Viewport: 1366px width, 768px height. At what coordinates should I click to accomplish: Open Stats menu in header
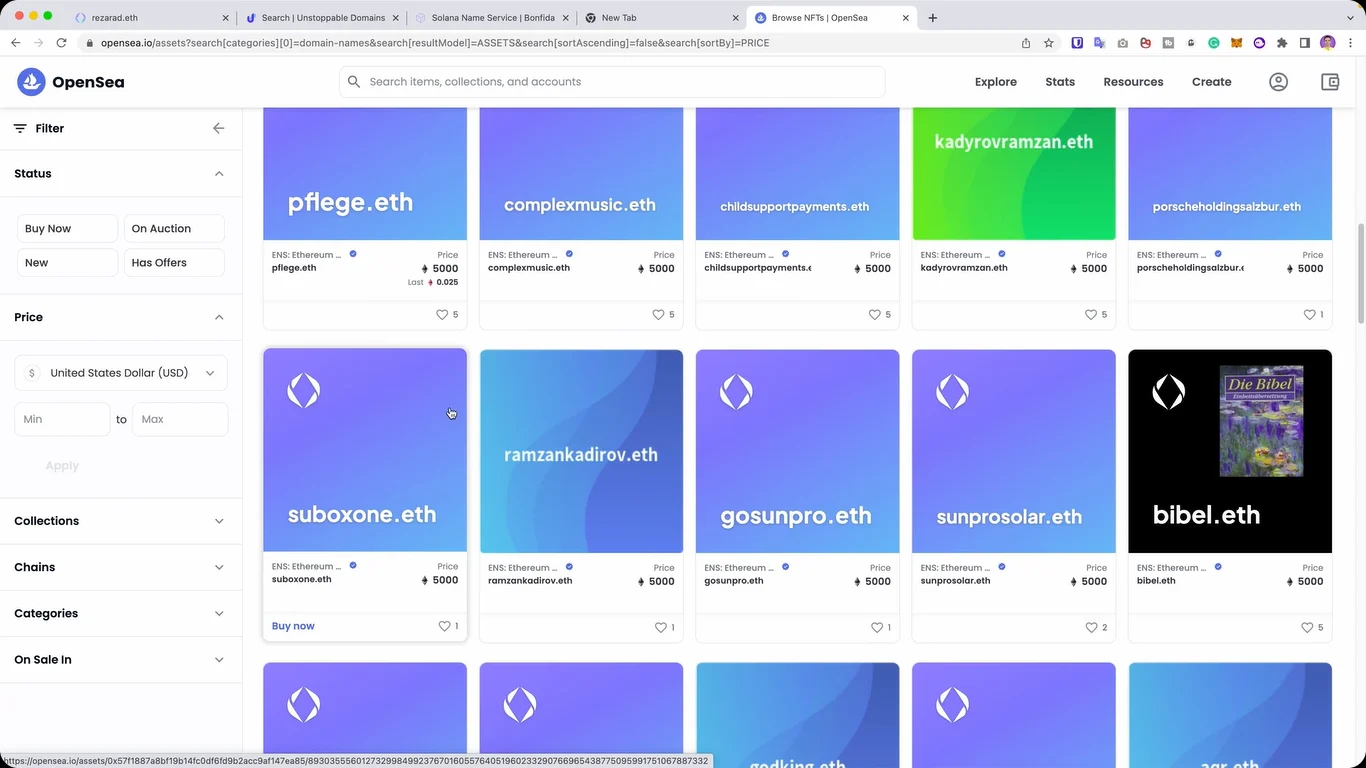click(1060, 82)
